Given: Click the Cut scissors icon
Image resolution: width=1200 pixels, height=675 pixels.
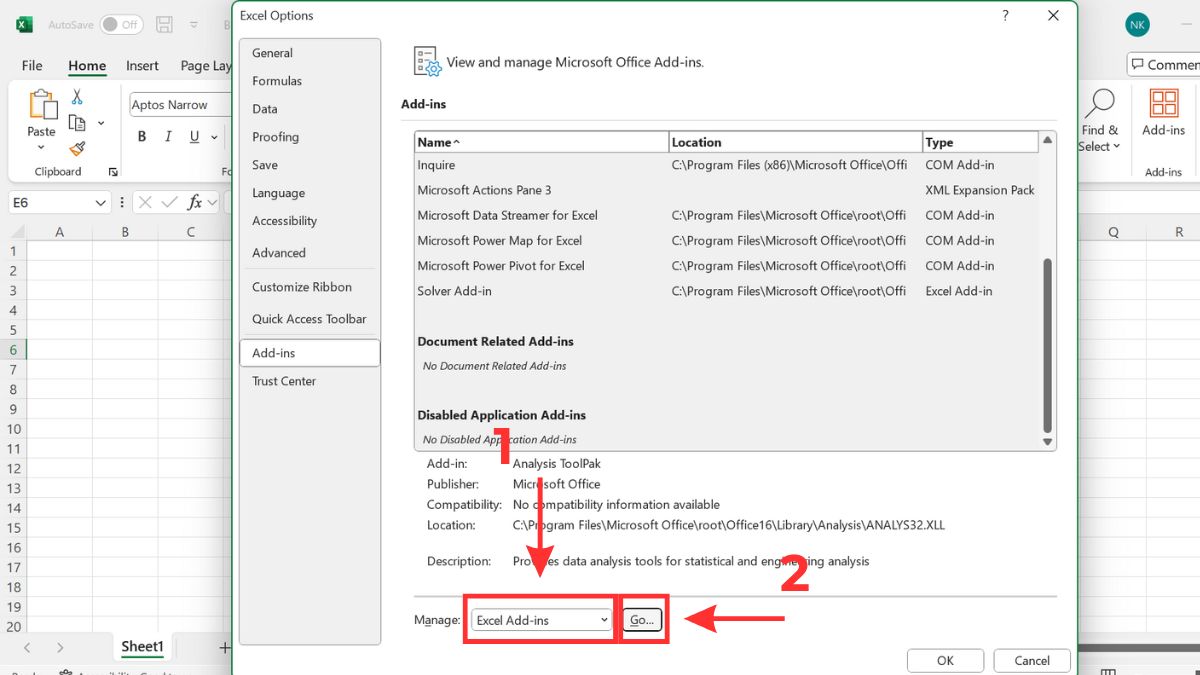Looking at the screenshot, I should (77, 97).
